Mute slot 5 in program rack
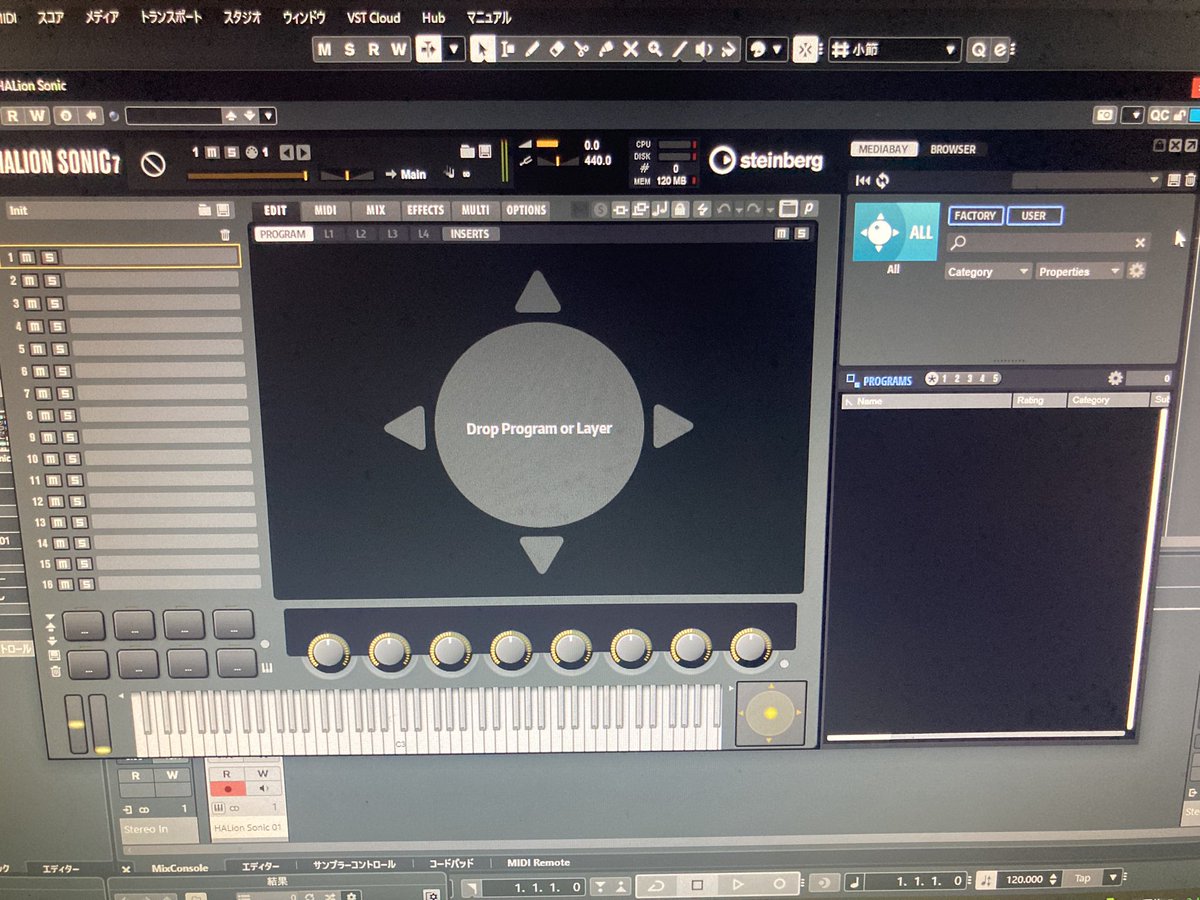 click(x=37, y=350)
